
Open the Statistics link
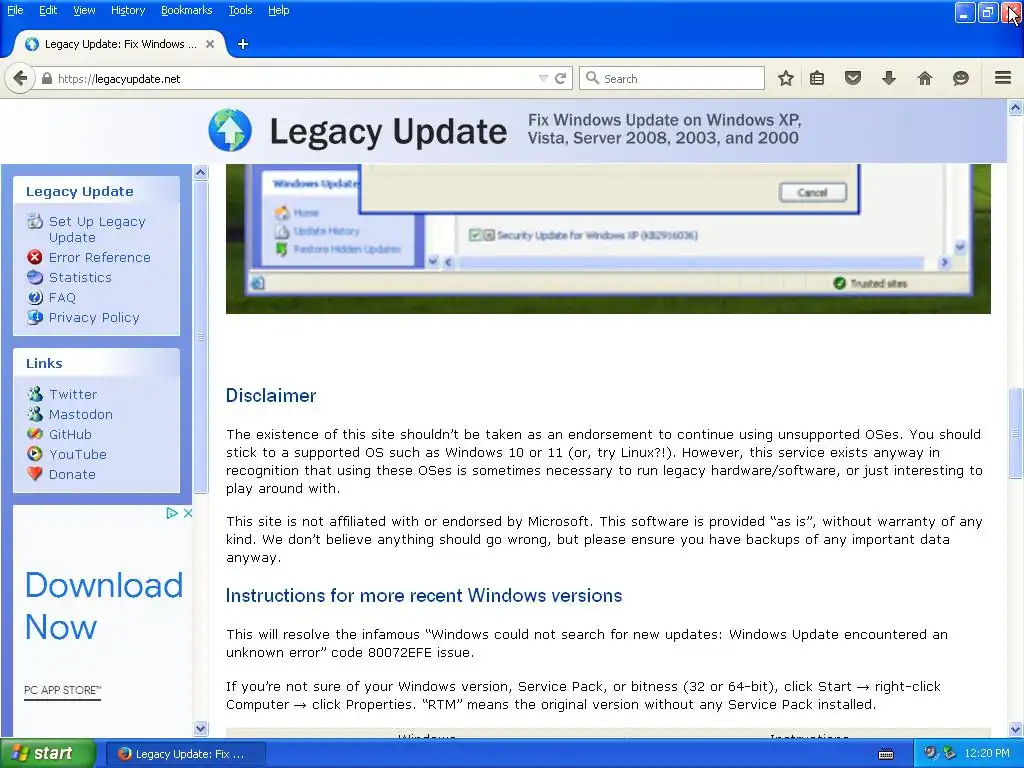tap(80, 278)
